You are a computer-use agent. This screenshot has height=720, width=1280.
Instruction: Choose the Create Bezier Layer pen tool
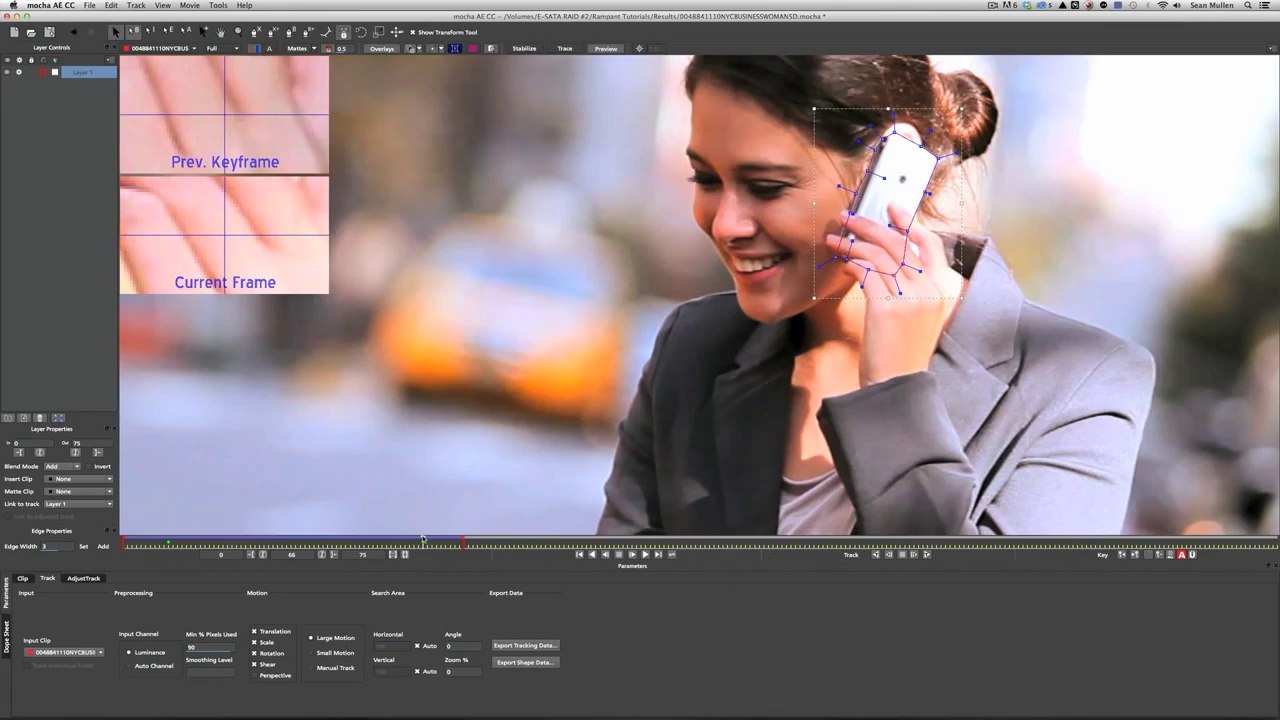pos(291,32)
